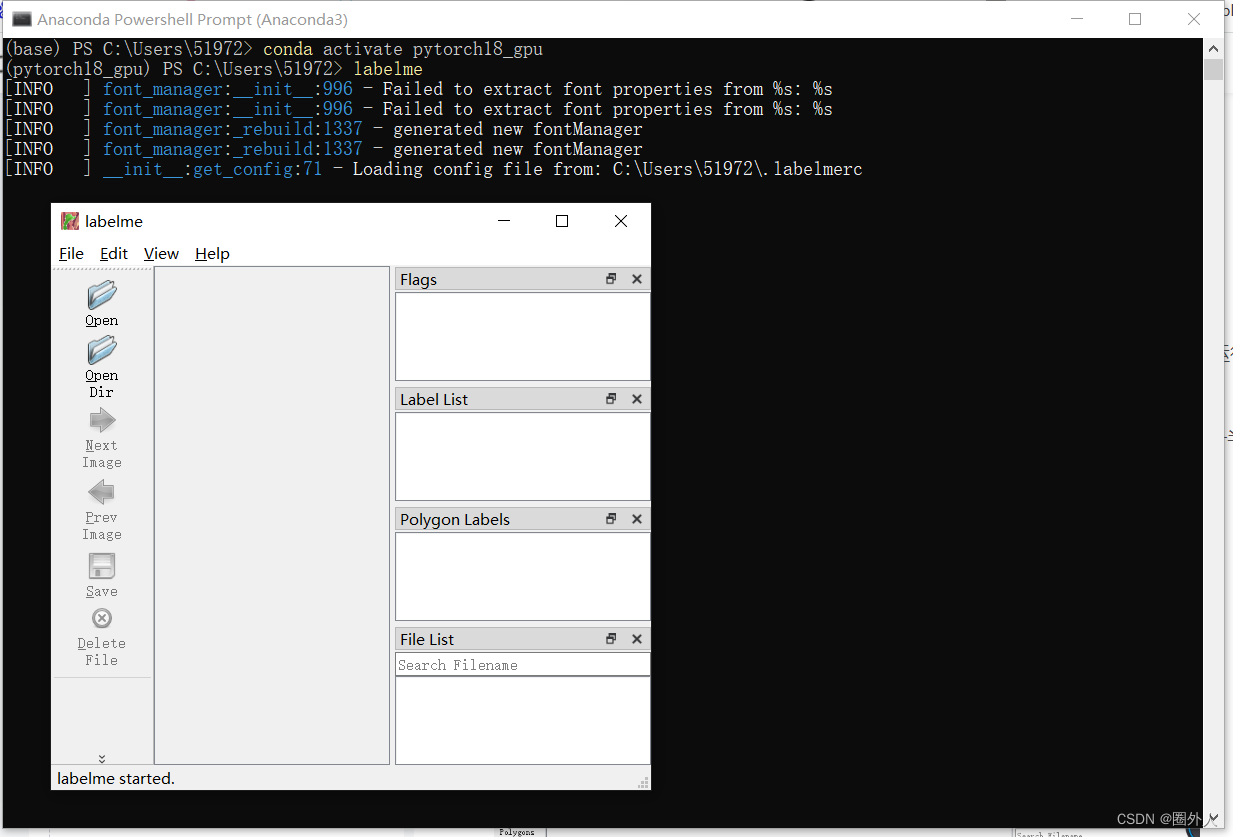1233x837 pixels.
Task: Undock the Polygon Labels panel
Action: pyautogui.click(x=611, y=518)
